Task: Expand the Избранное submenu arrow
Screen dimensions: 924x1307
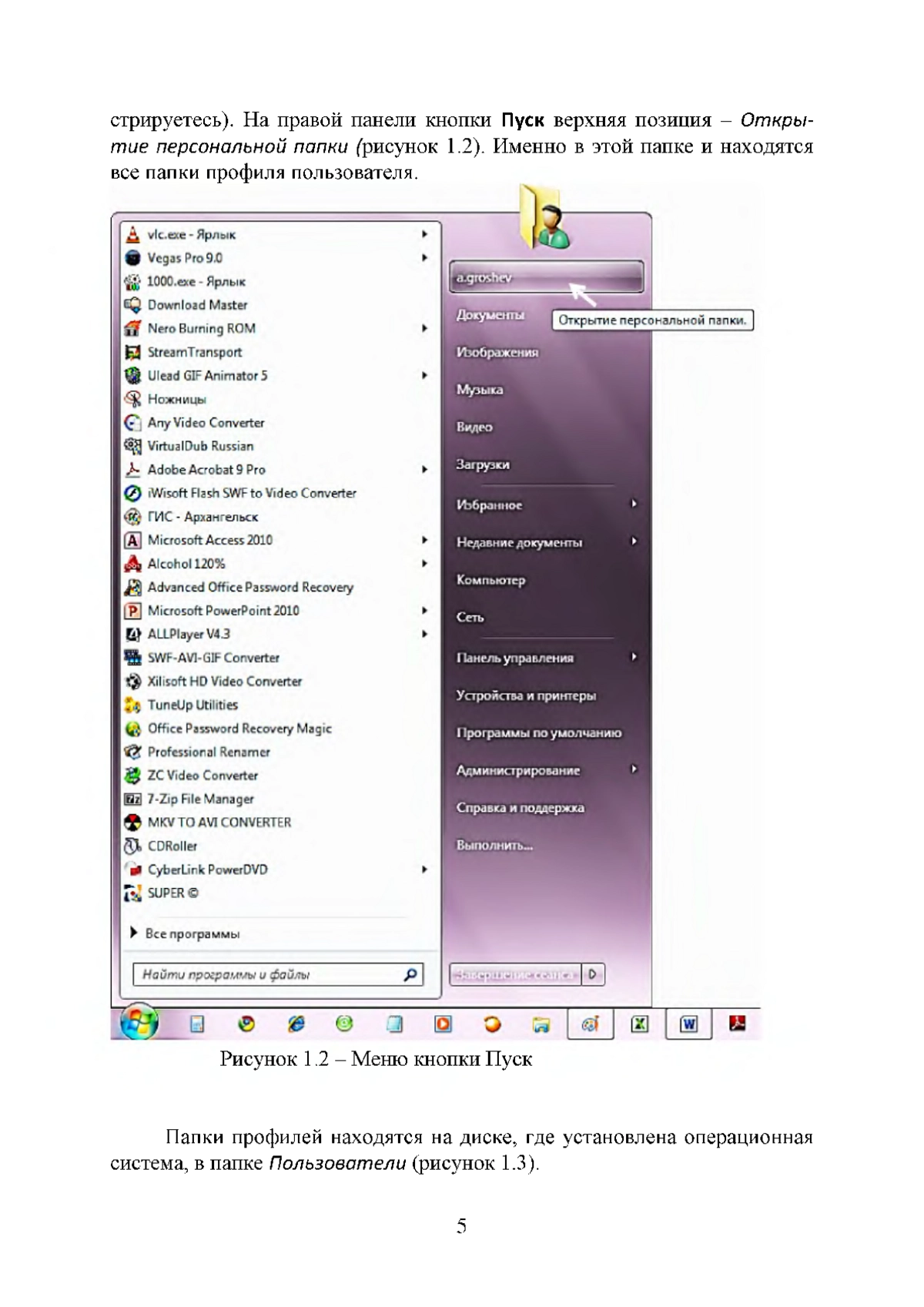Action: [634, 504]
